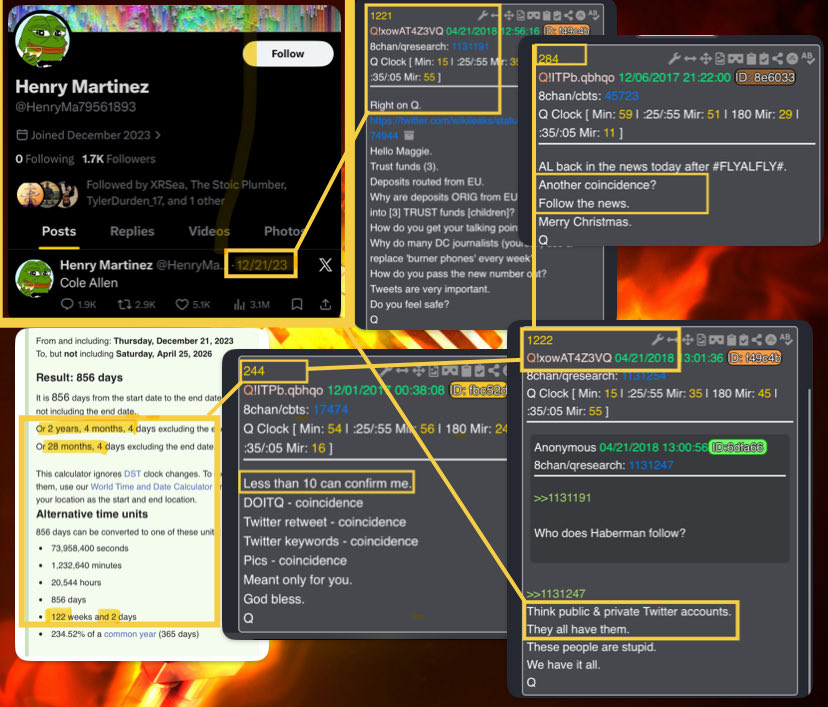This screenshot has height=707, width=828.
Task: Click the AB spell-check icon on post 1222
Action: point(786,339)
